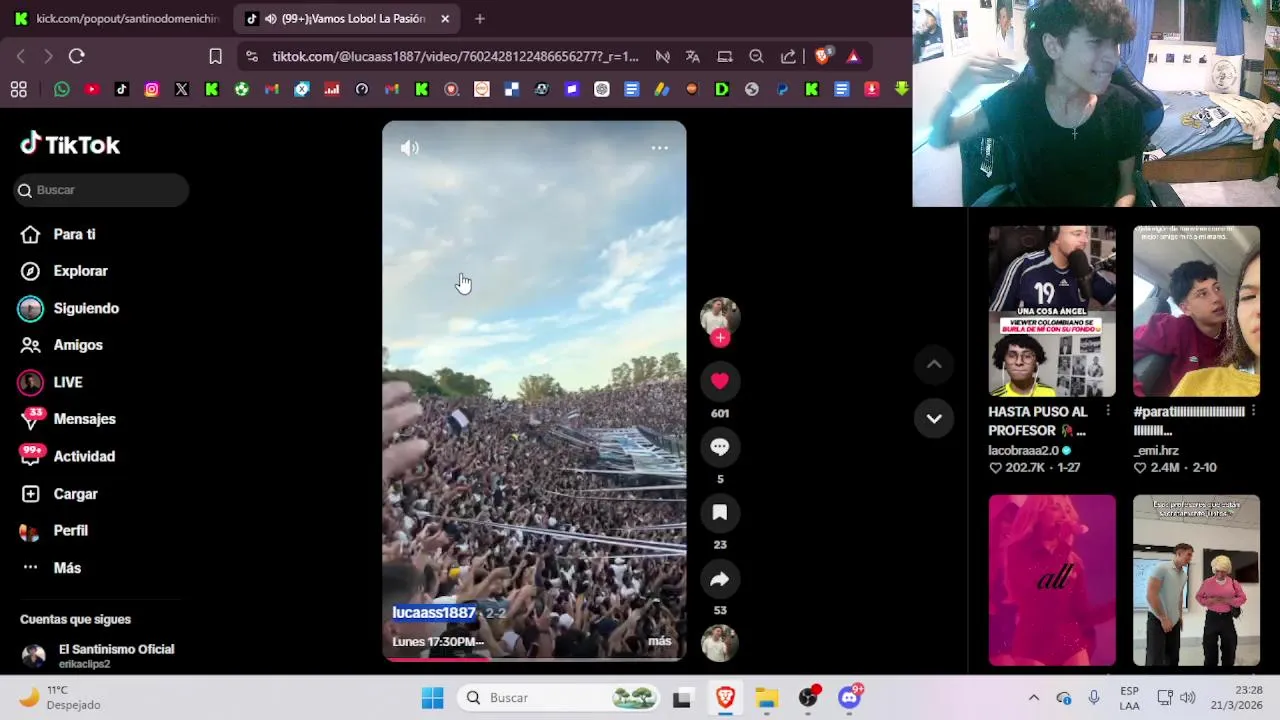Open the music disc avatar below share

pyautogui.click(x=718, y=643)
